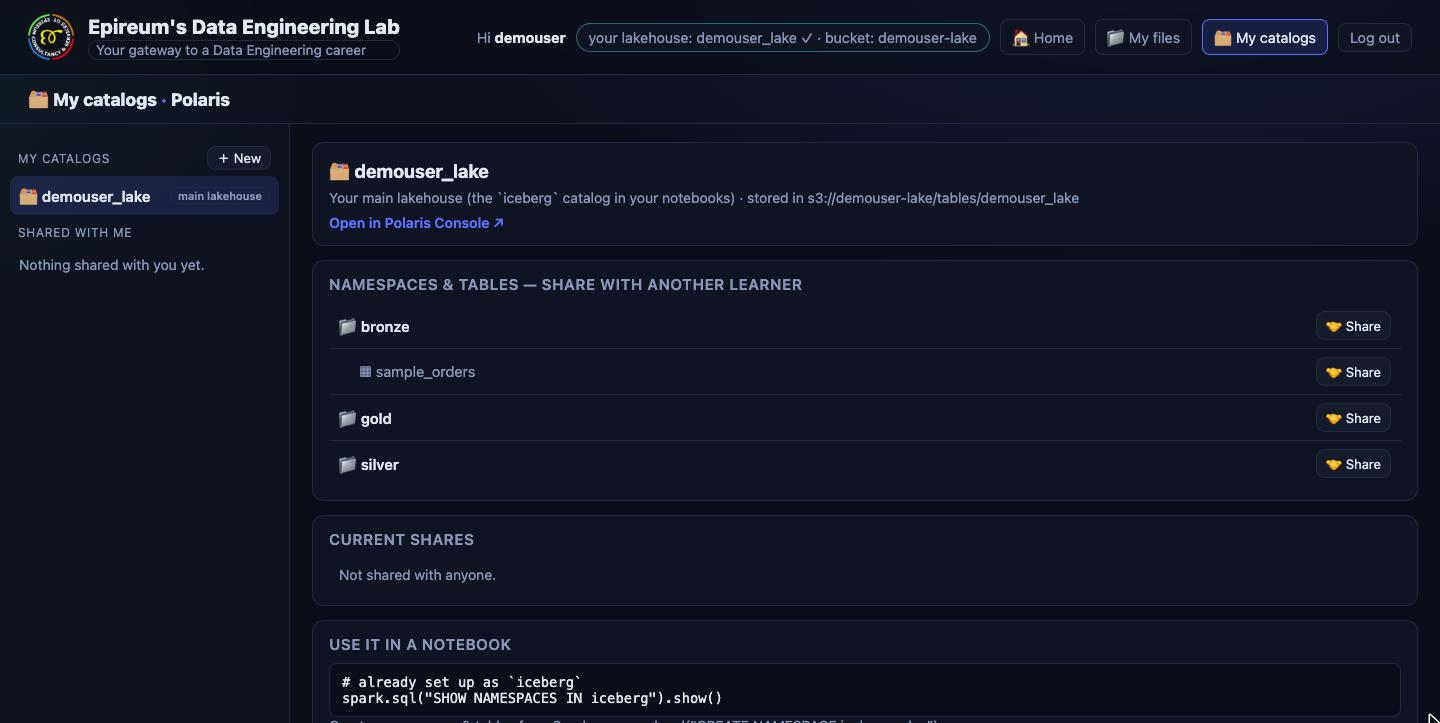This screenshot has width=1440, height=723.
Task: Share the silver namespace
Action: (1353, 464)
